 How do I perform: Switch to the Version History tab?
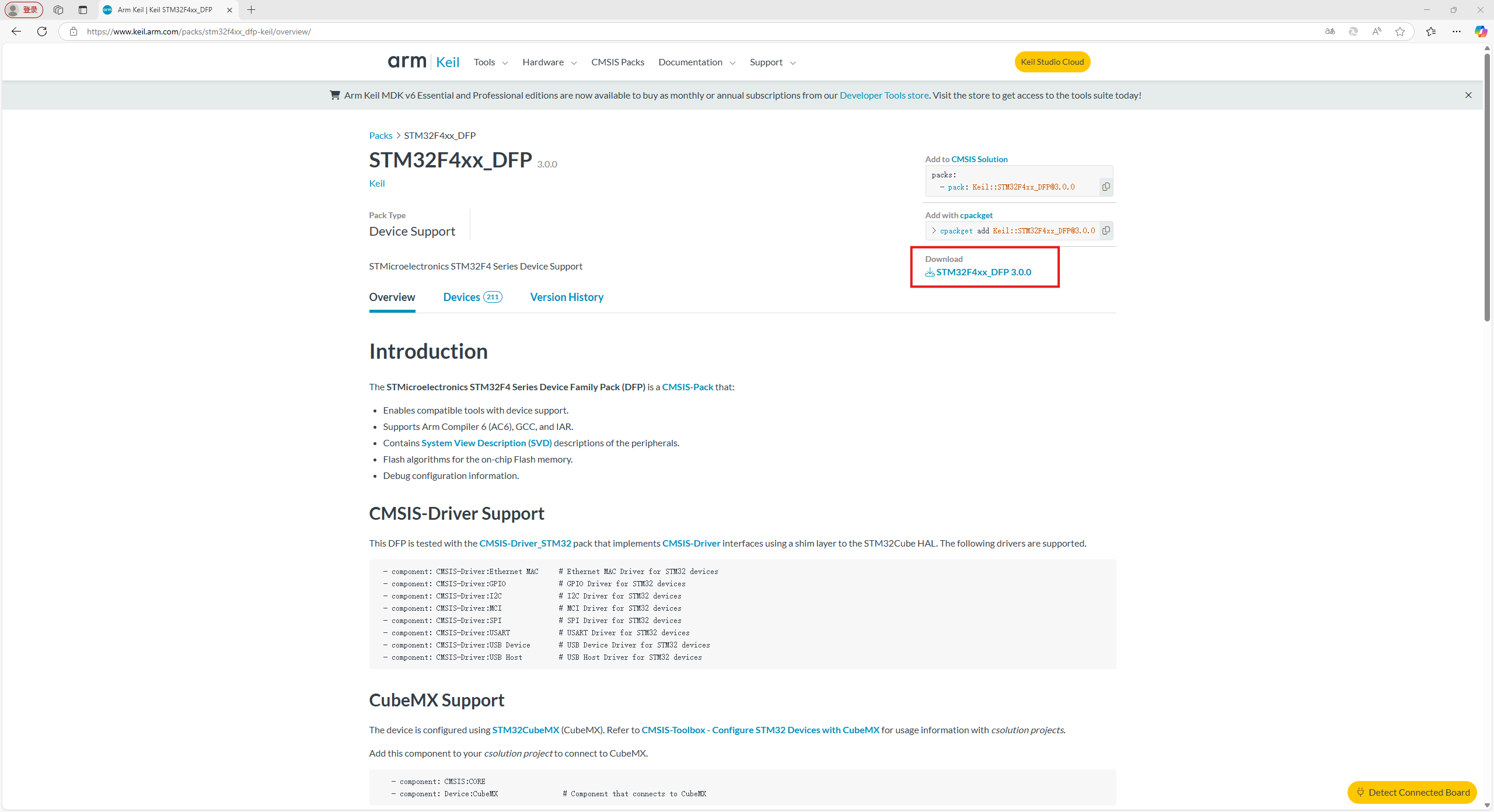[x=567, y=297]
